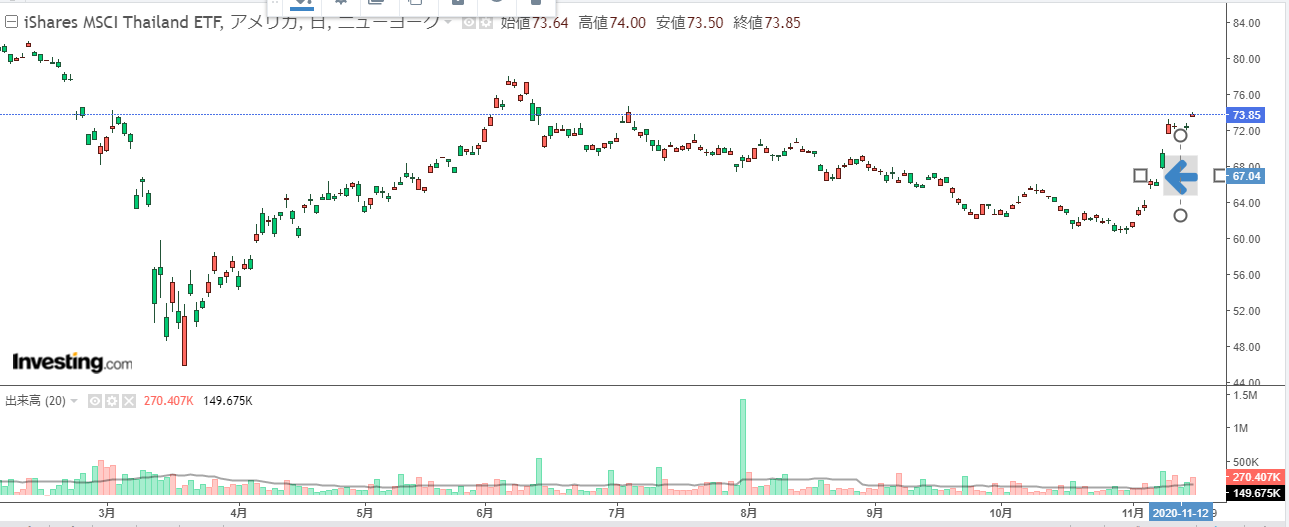Viewport: 1289px width, 527px height.
Task: Toggle the eye icon of 出来高 indicator
Action: click(x=95, y=401)
